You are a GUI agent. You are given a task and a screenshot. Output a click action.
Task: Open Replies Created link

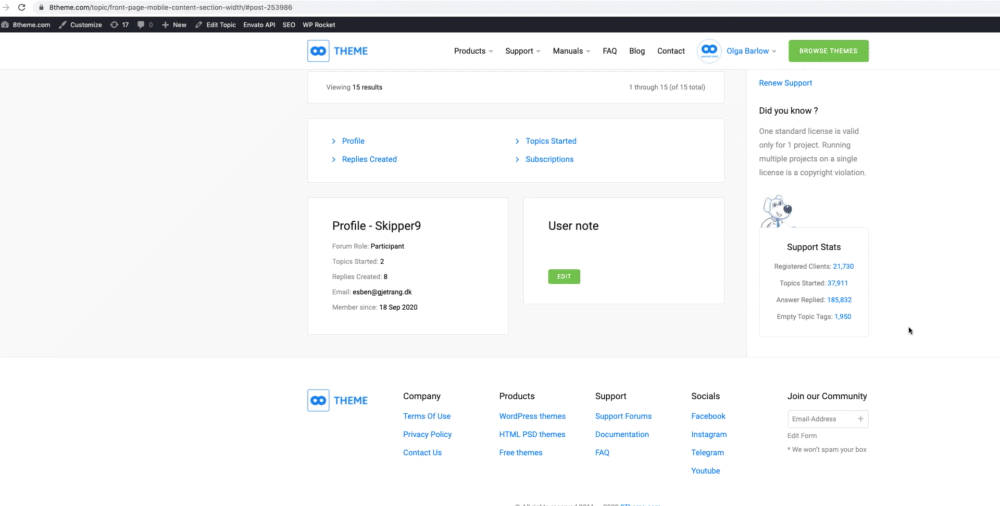point(369,160)
